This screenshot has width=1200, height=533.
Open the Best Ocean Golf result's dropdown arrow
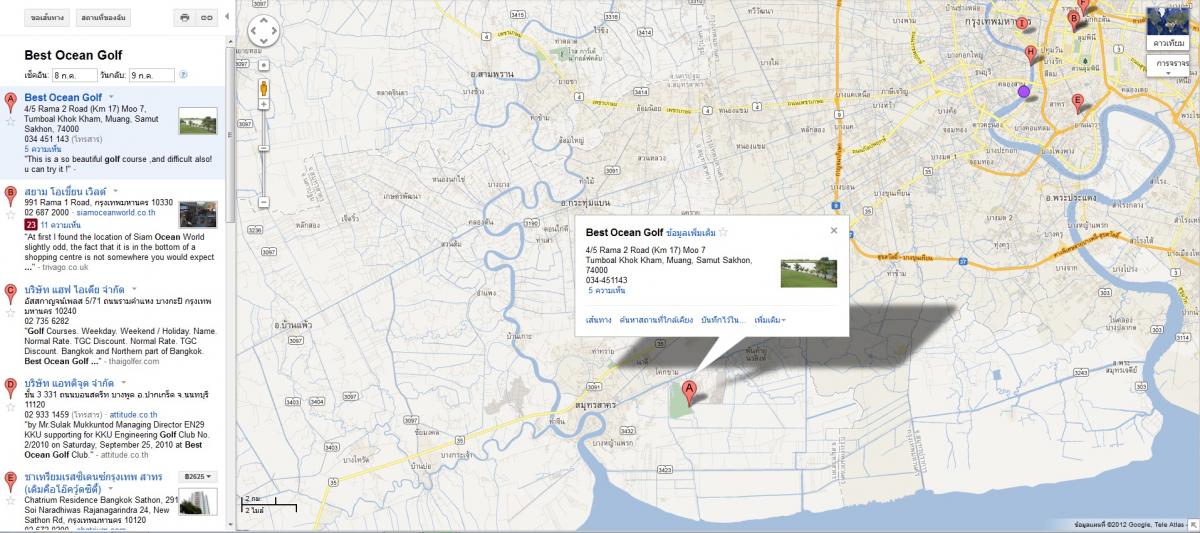pyautogui.click(x=112, y=97)
